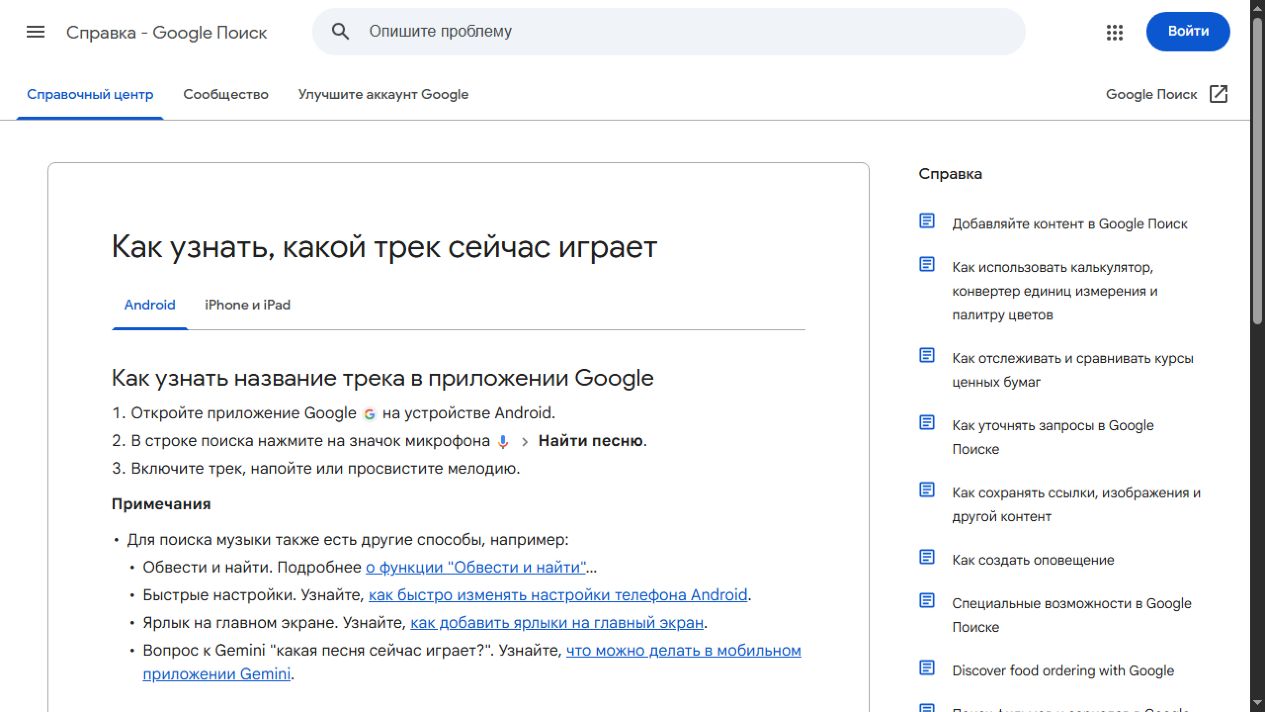This screenshot has height=712, width=1265.
Task: Open Как создать оповещение article
Action: (x=1033, y=560)
